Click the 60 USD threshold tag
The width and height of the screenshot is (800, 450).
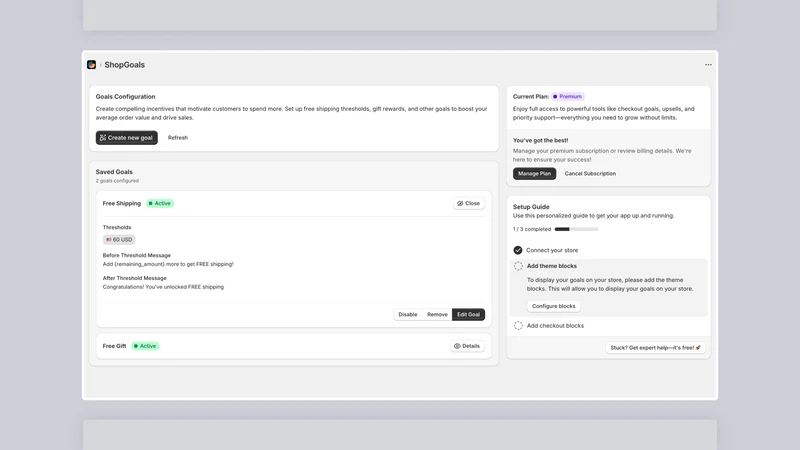point(119,239)
